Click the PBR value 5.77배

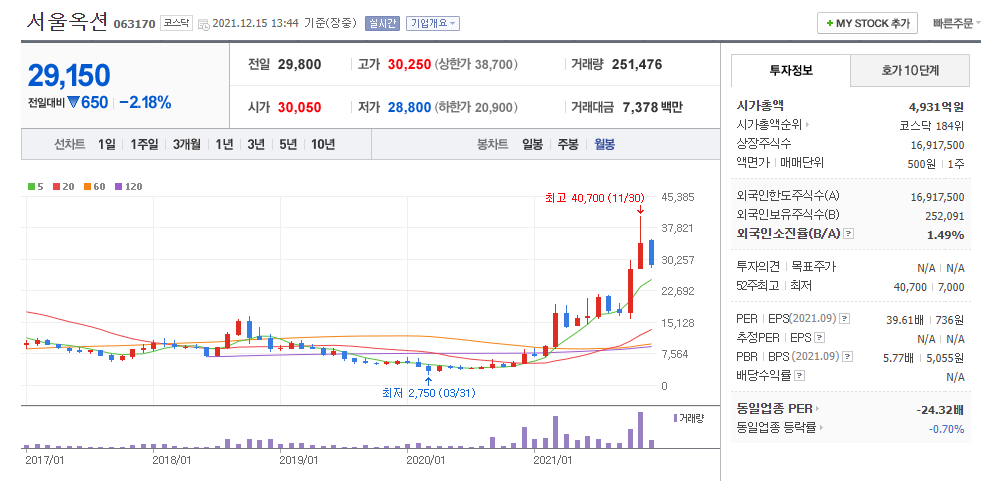pos(899,357)
